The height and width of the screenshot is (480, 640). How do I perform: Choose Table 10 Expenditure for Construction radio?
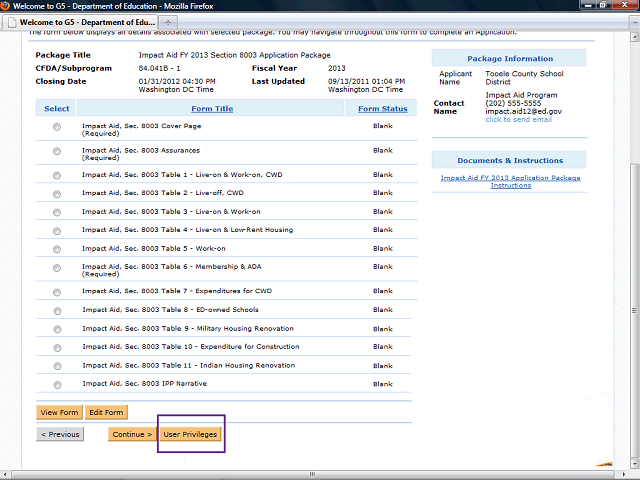coord(58,348)
